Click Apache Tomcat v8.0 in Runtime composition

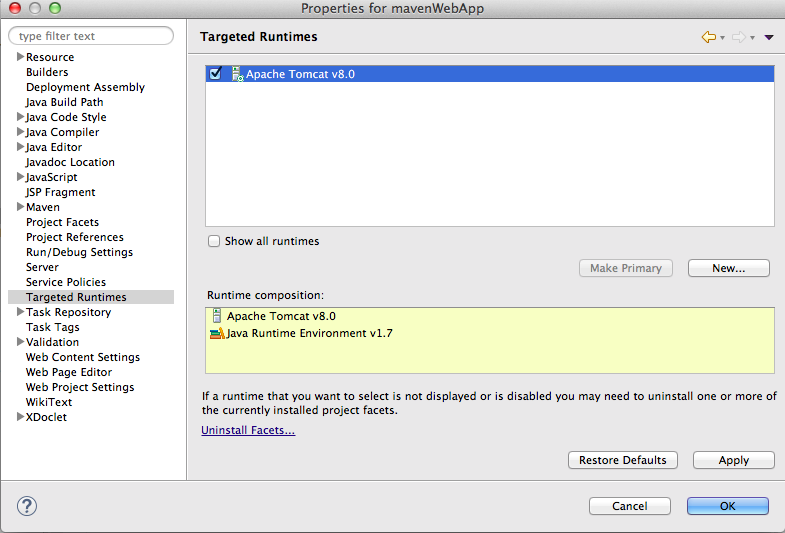281,316
